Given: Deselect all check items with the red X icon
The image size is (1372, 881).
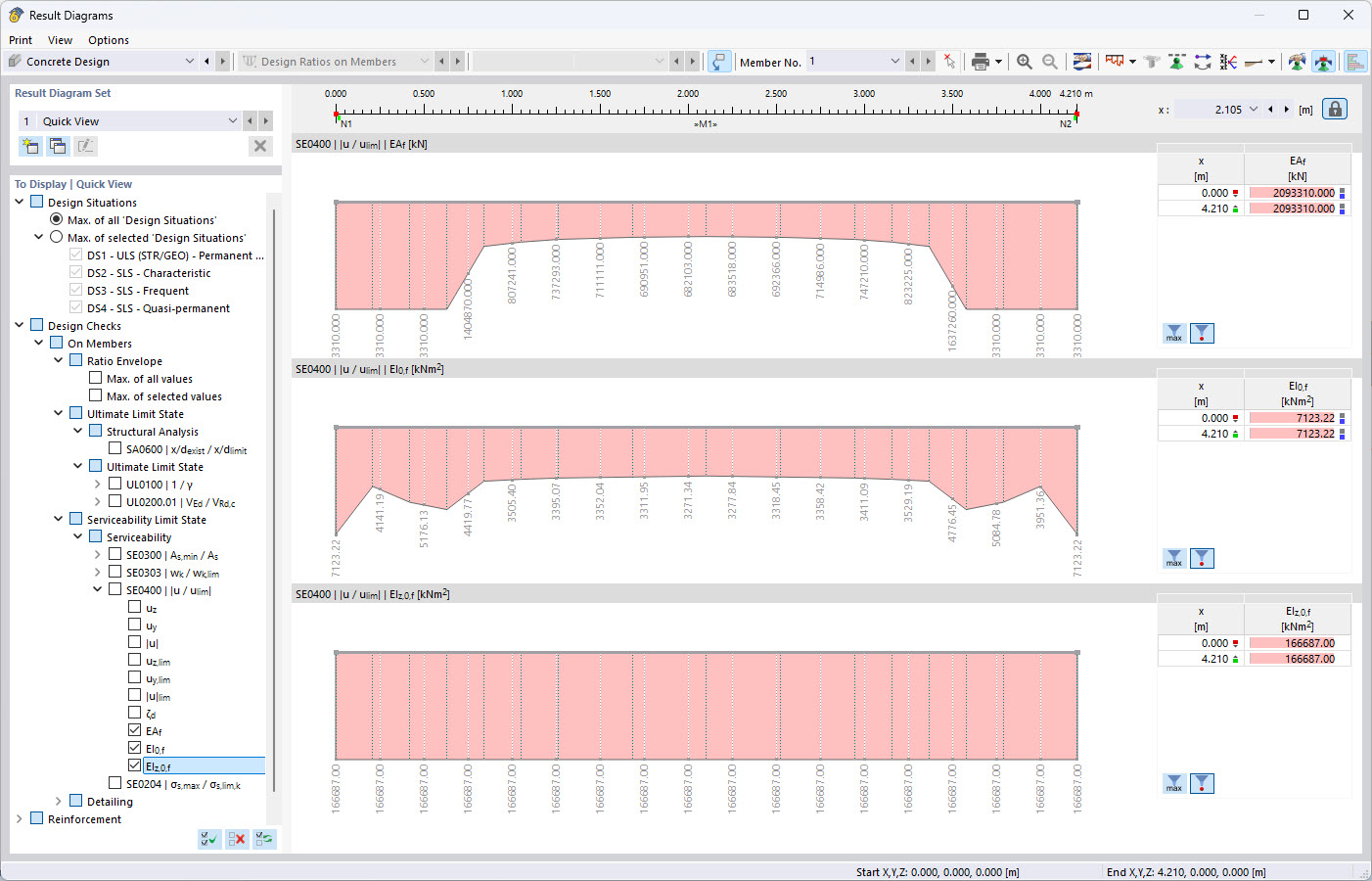Looking at the screenshot, I should coord(236,839).
